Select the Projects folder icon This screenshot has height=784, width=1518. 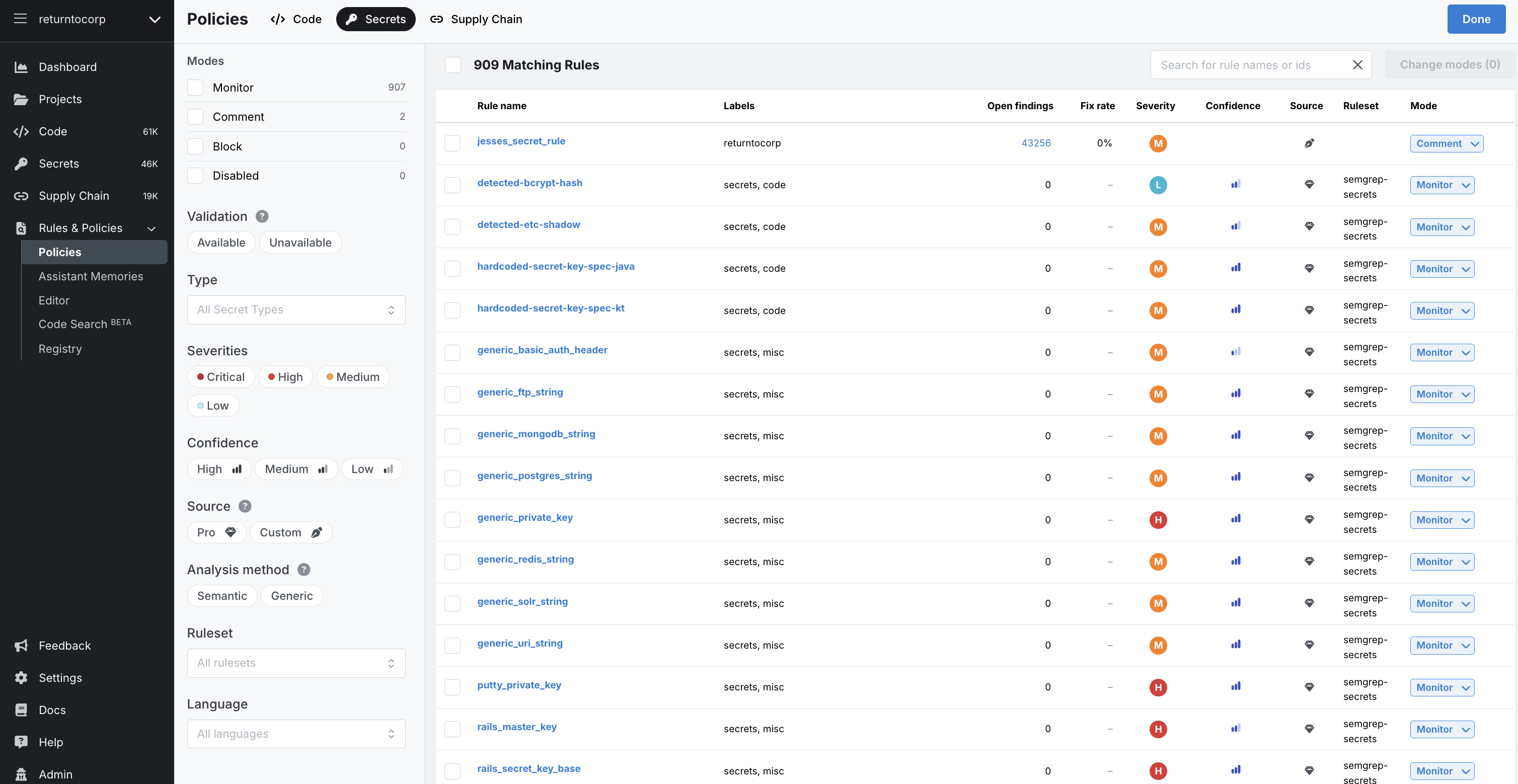pos(21,99)
